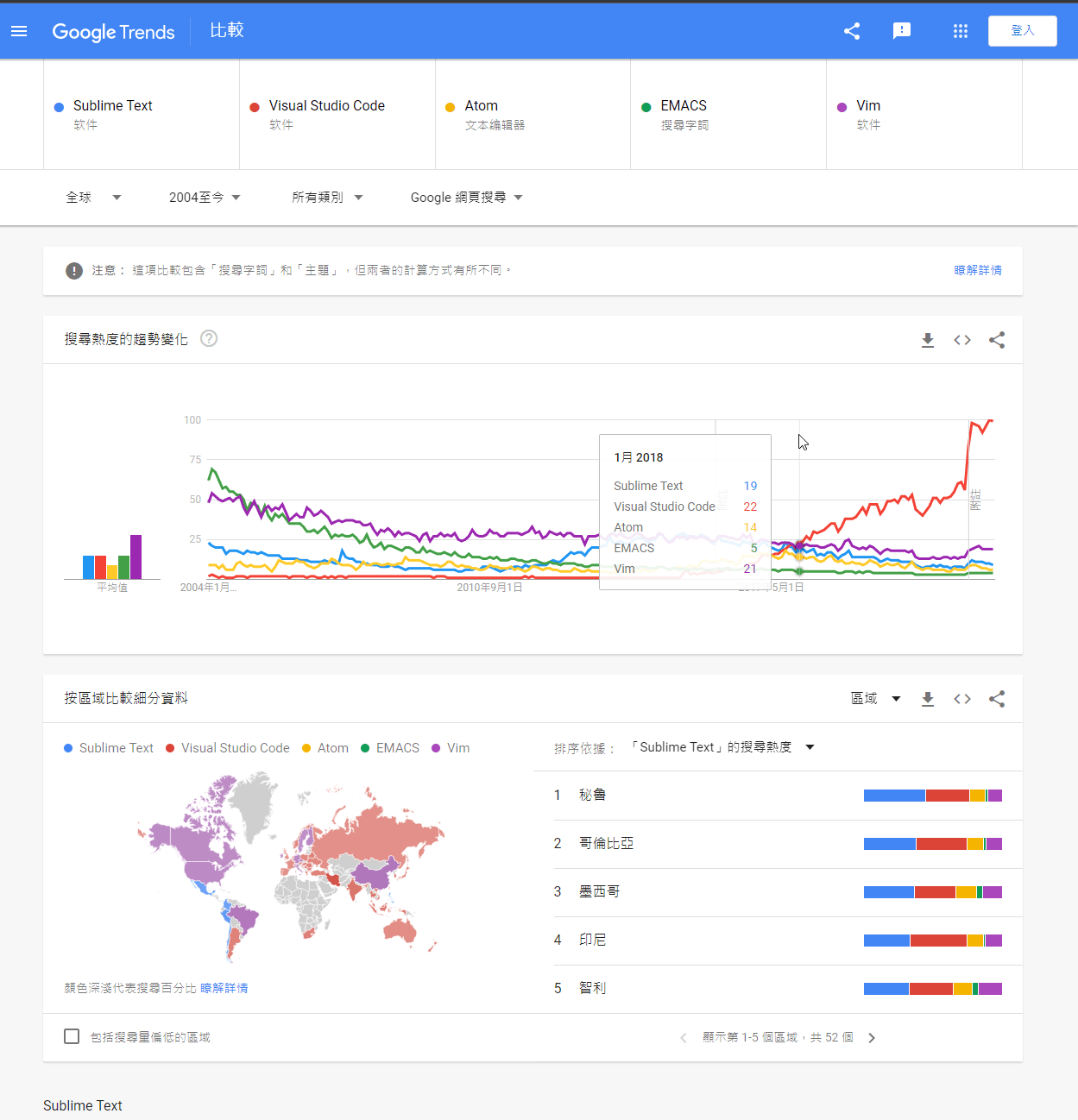Image resolution: width=1078 pixels, height=1120 pixels.
Task: Open the share icon in the top bar
Action: [x=852, y=30]
